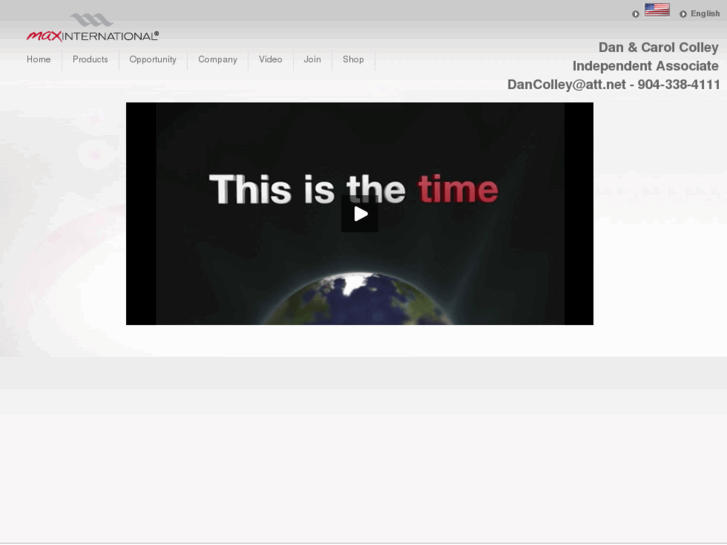Image resolution: width=727 pixels, height=545 pixels.
Task: Play the 'This is the time' video
Action: click(360, 214)
